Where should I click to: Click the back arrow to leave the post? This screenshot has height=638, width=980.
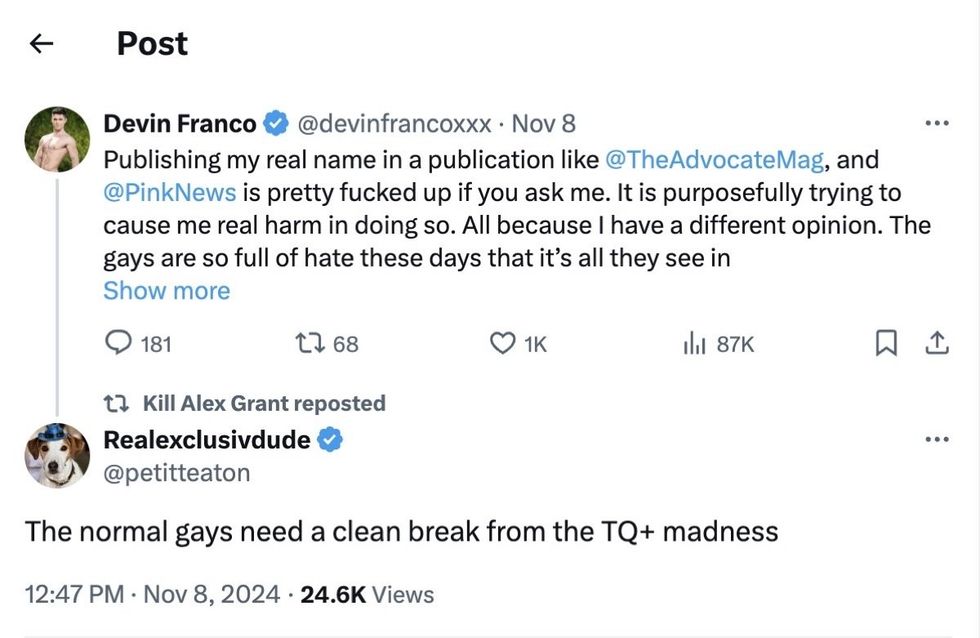pos(40,43)
